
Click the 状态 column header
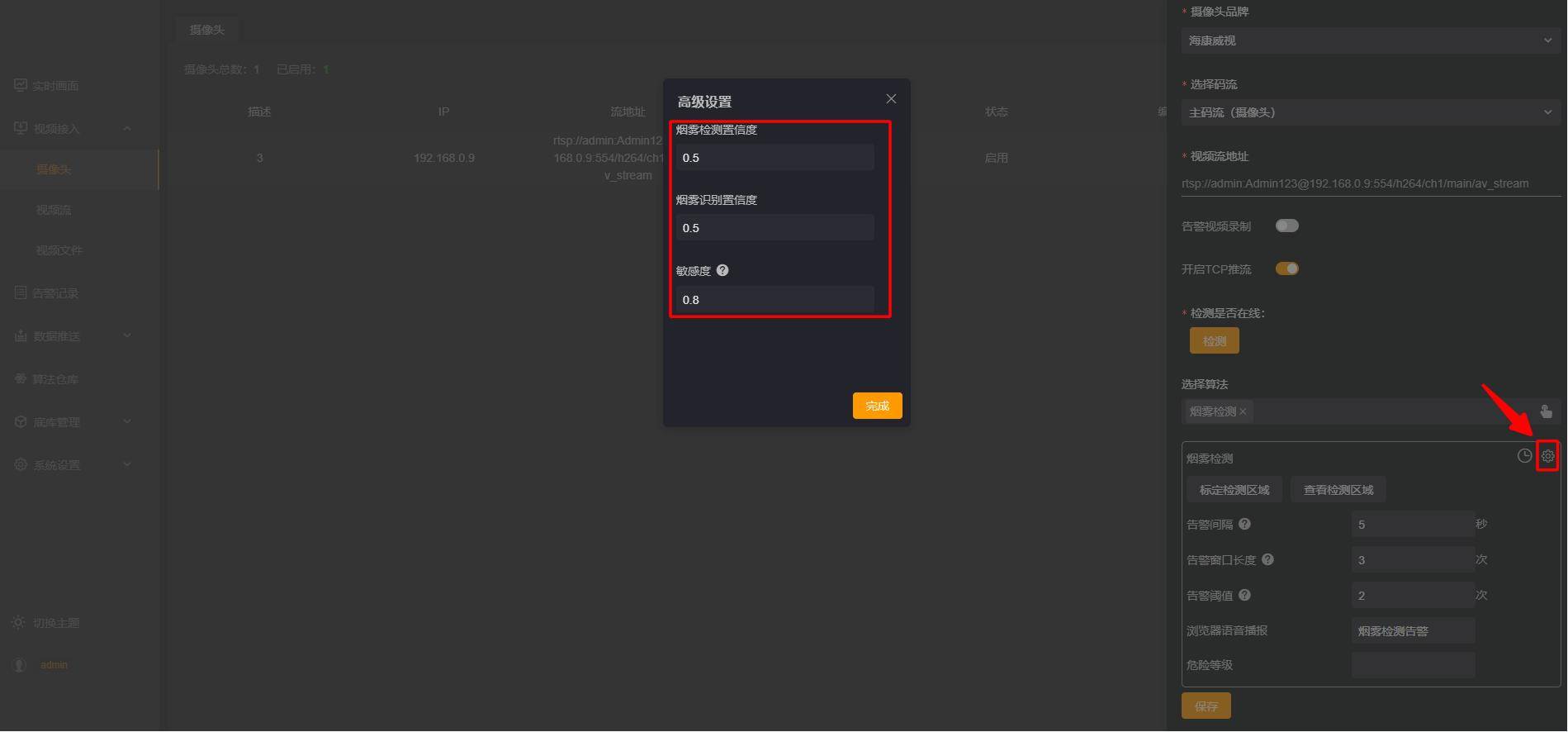996,112
